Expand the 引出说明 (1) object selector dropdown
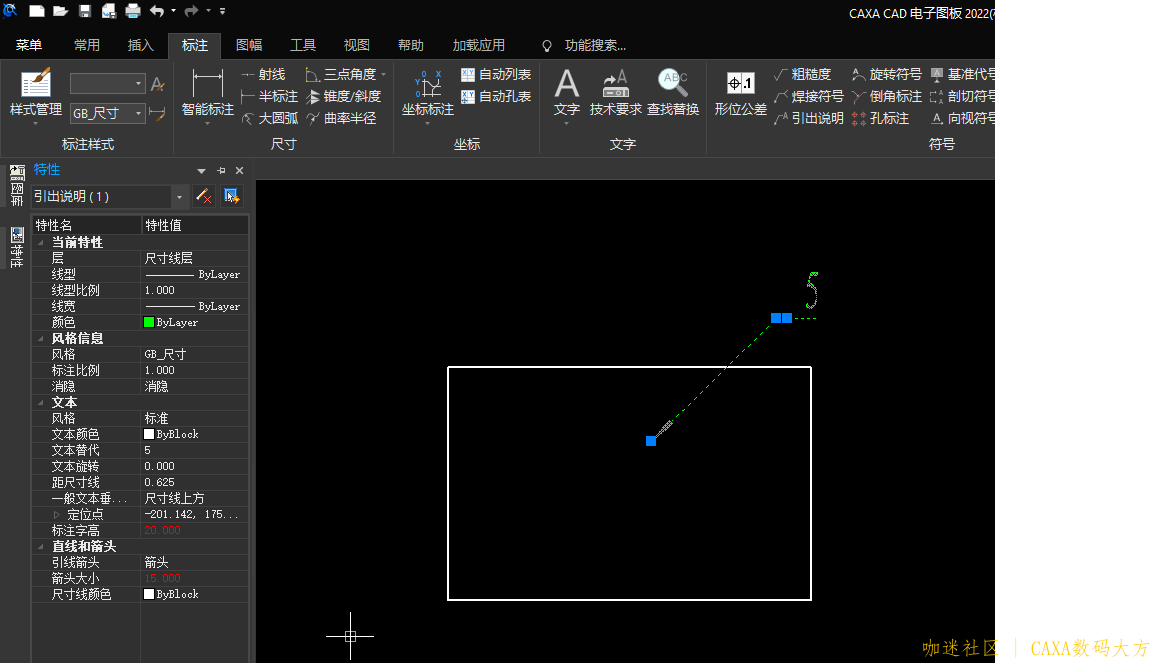This screenshot has height=663, width=1152. (180, 197)
